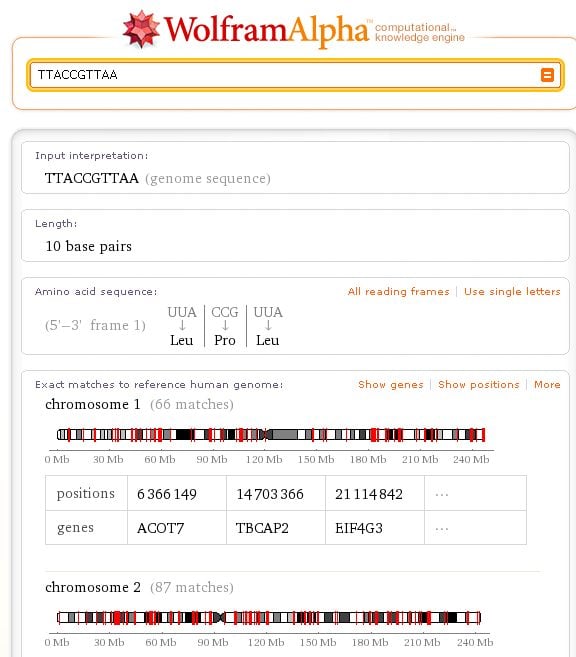The height and width of the screenshot is (657, 576).
Task: Expand results with More link
Action: tap(547, 385)
